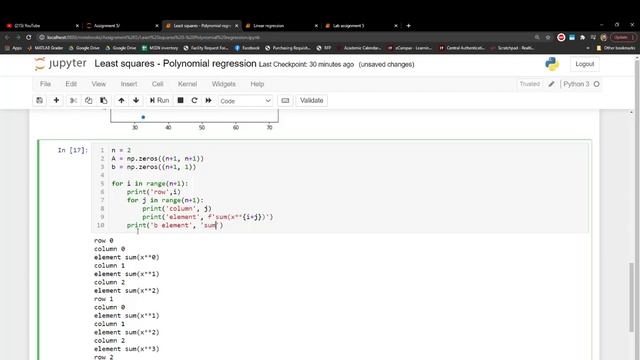
Task: Click the Trusted notebook indicator
Action: pos(530,84)
